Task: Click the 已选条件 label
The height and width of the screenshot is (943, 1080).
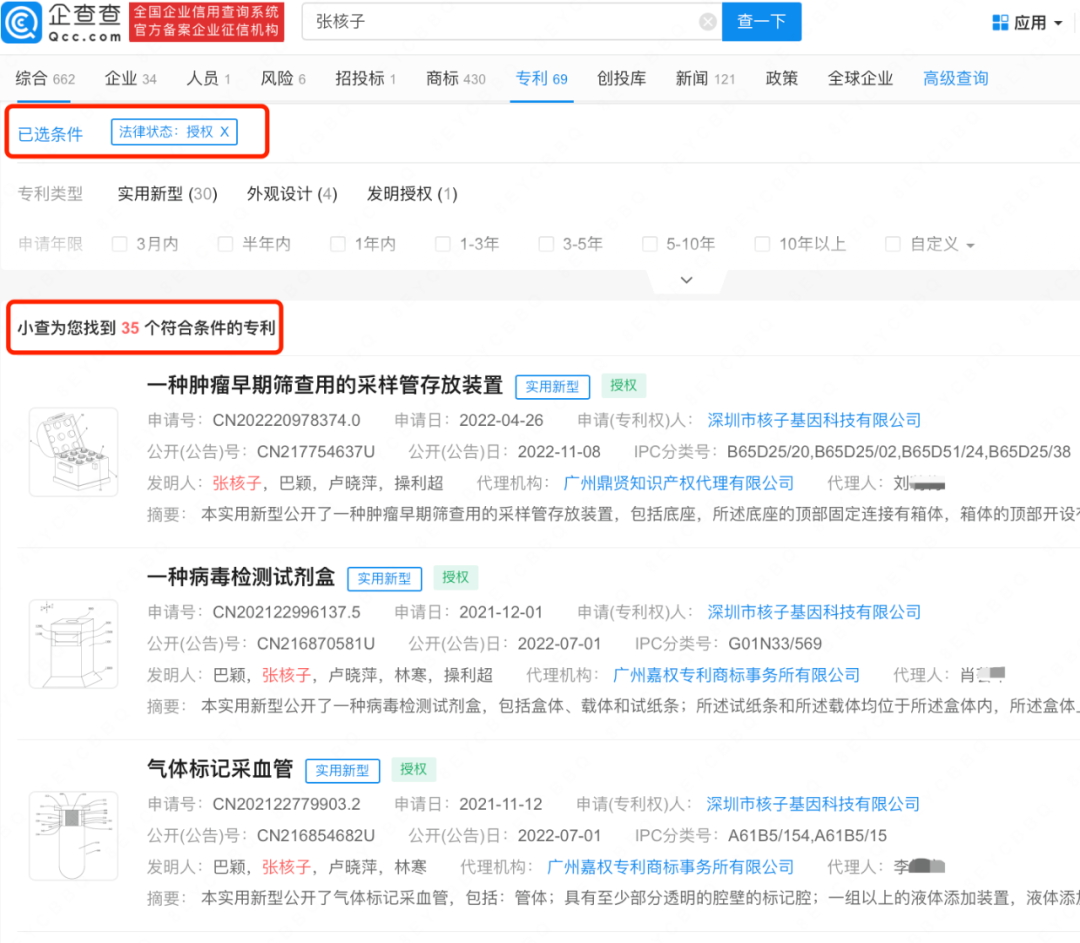Action: (50, 134)
